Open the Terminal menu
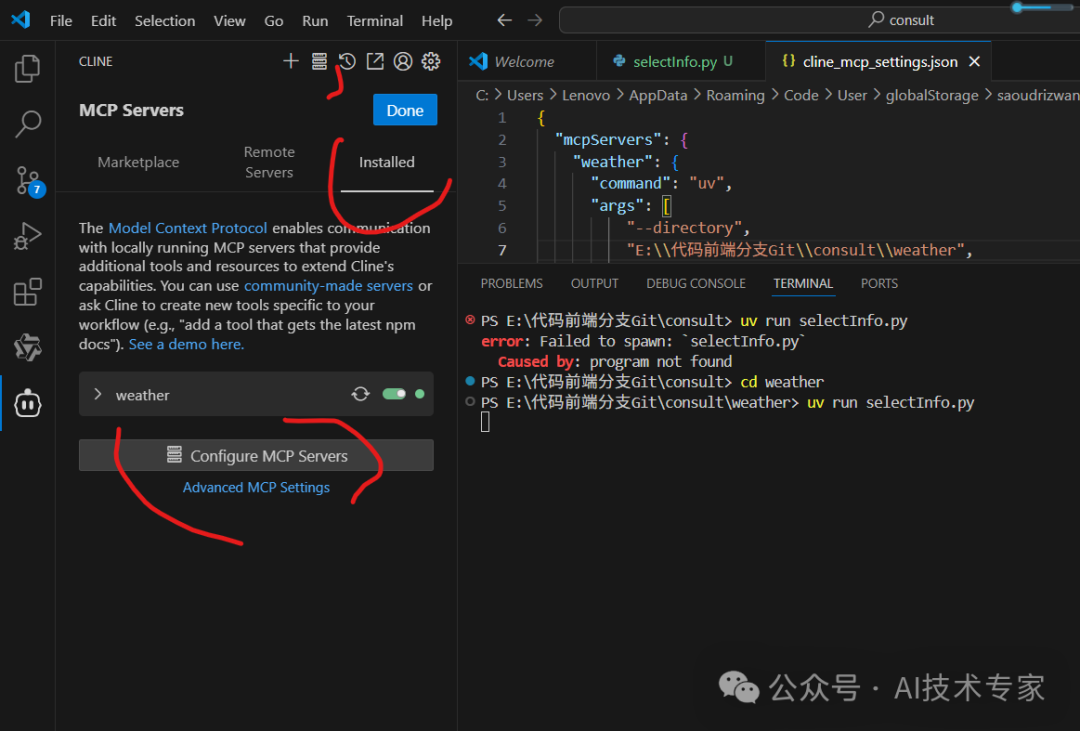 coord(375,21)
